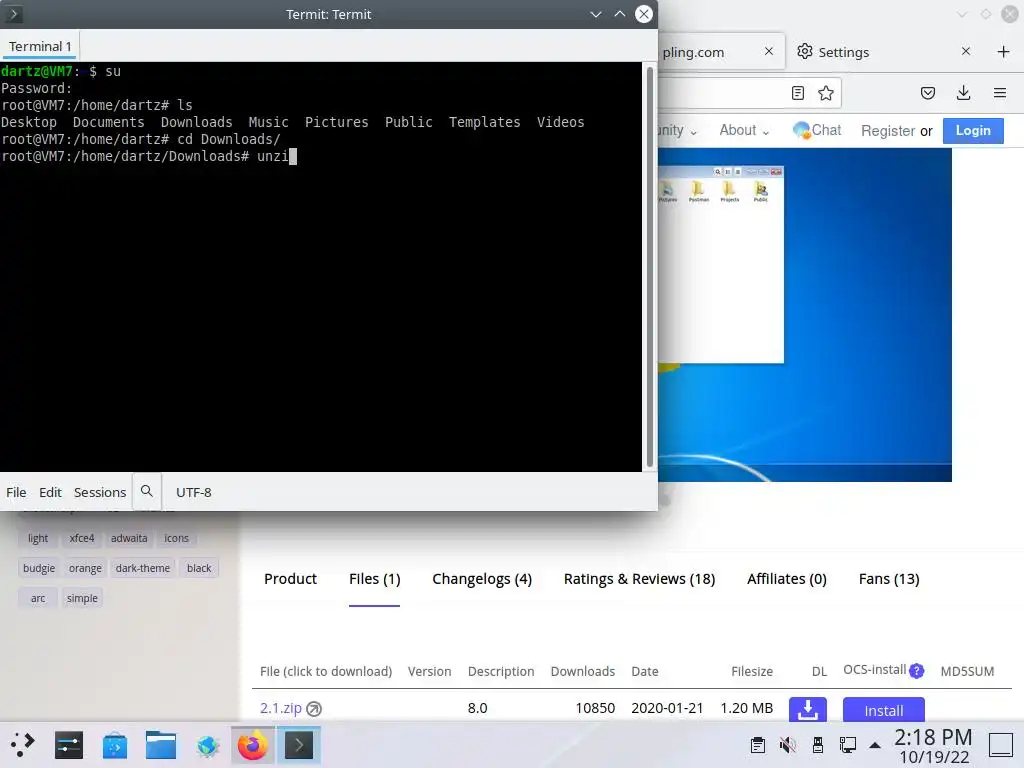Select Termit terminal taskbar entry
The image size is (1024, 768).
pos(298,744)
